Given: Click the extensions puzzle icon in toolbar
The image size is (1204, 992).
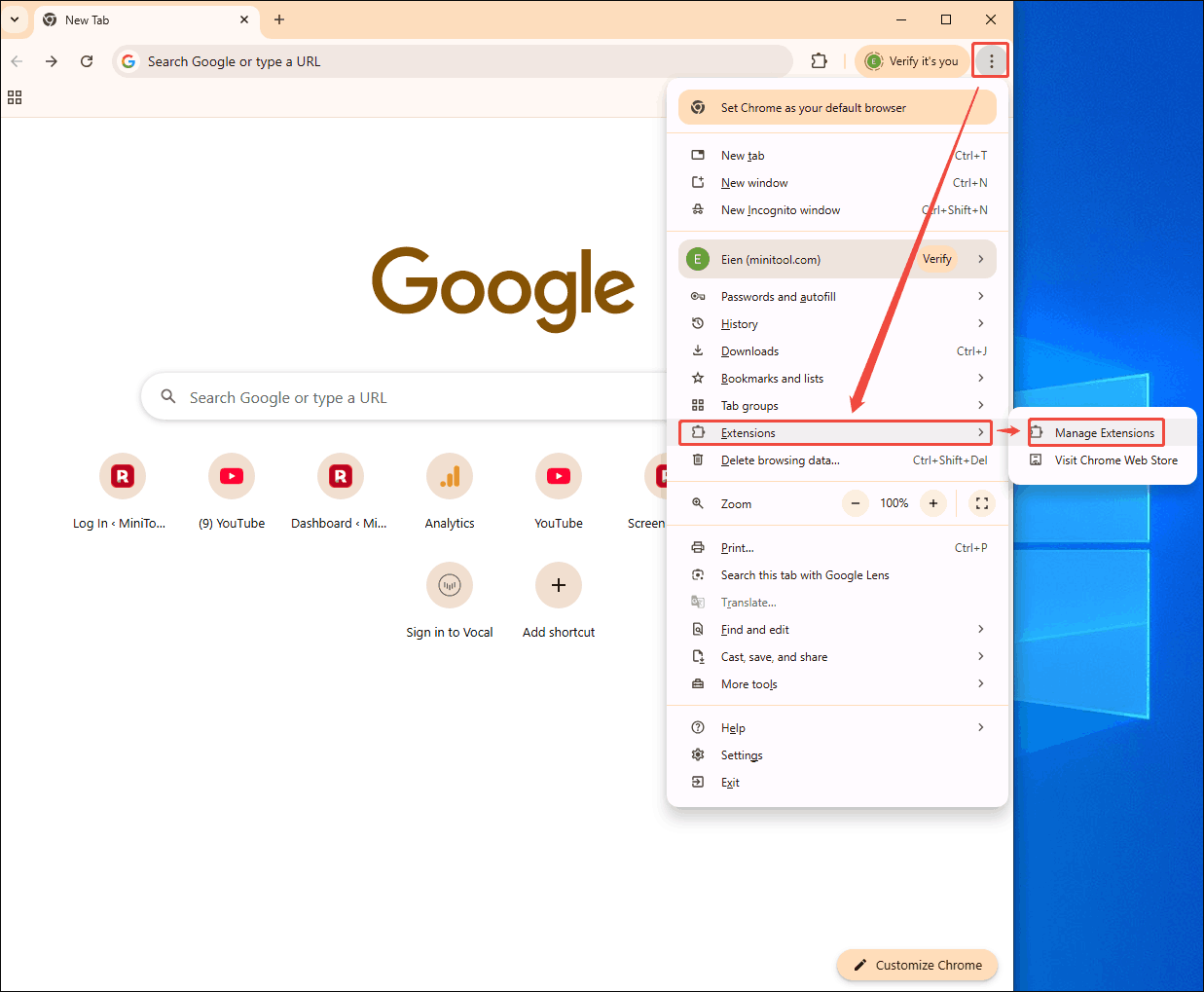Looking at the screenshot, I should coord(819,60).
